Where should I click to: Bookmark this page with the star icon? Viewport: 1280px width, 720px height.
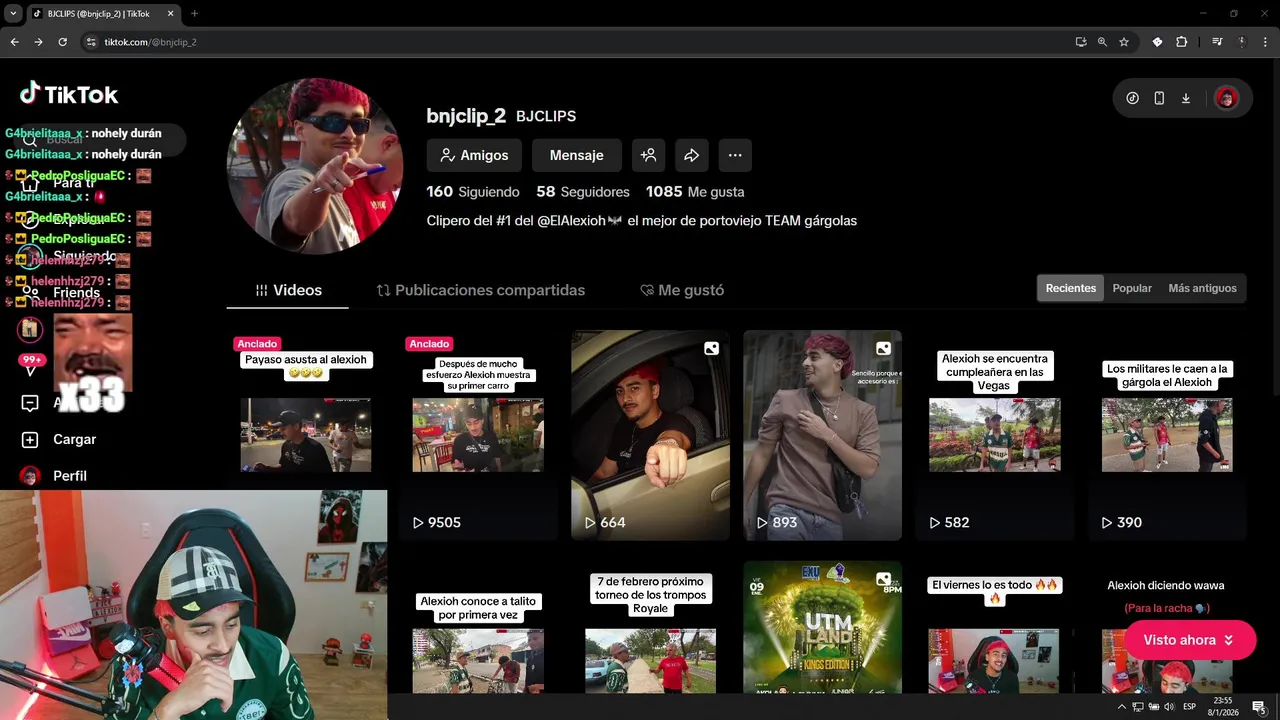[1124, 42]
